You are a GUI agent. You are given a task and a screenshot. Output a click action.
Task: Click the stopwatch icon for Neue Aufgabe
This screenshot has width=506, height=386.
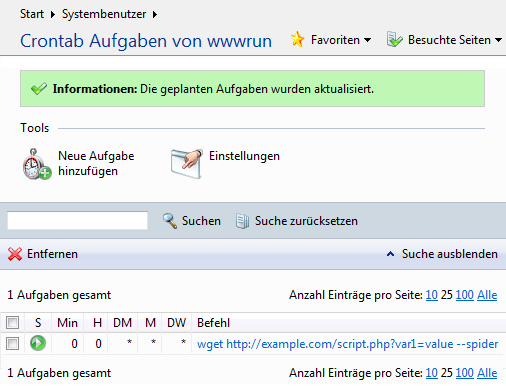(x=37, y=164)
